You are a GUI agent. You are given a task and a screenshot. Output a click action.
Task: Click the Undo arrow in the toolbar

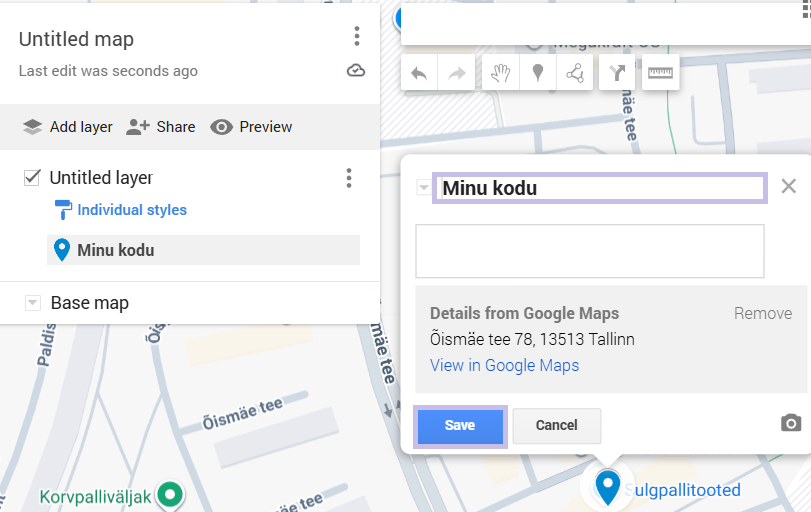420,73
